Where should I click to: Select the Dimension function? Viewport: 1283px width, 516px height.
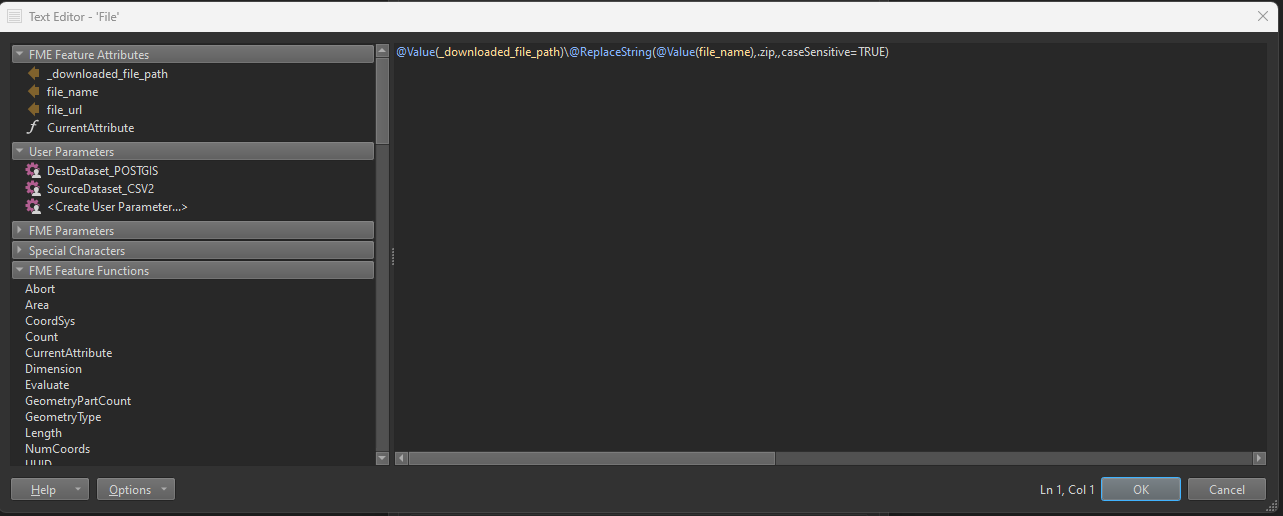pos(53,369)
